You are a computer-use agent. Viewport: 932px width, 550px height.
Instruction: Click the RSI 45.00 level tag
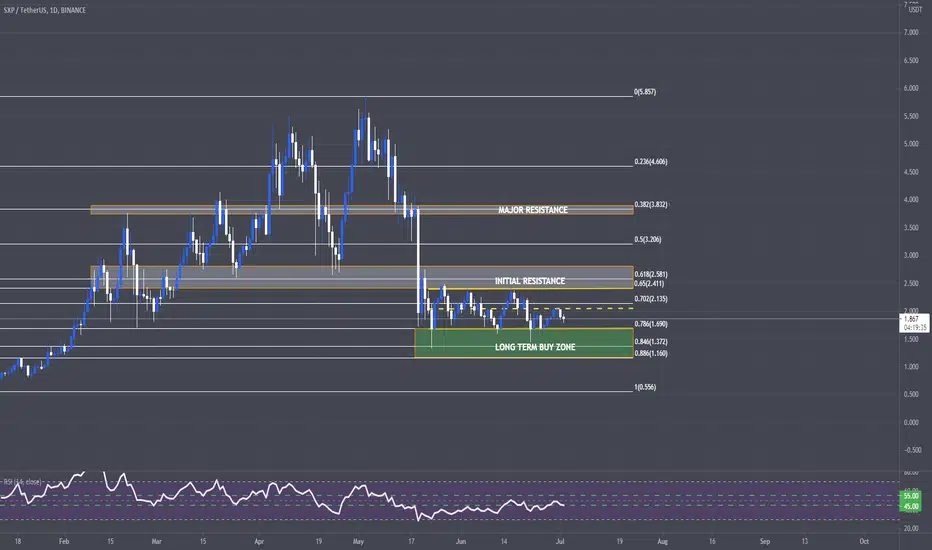tap(911, 507)
